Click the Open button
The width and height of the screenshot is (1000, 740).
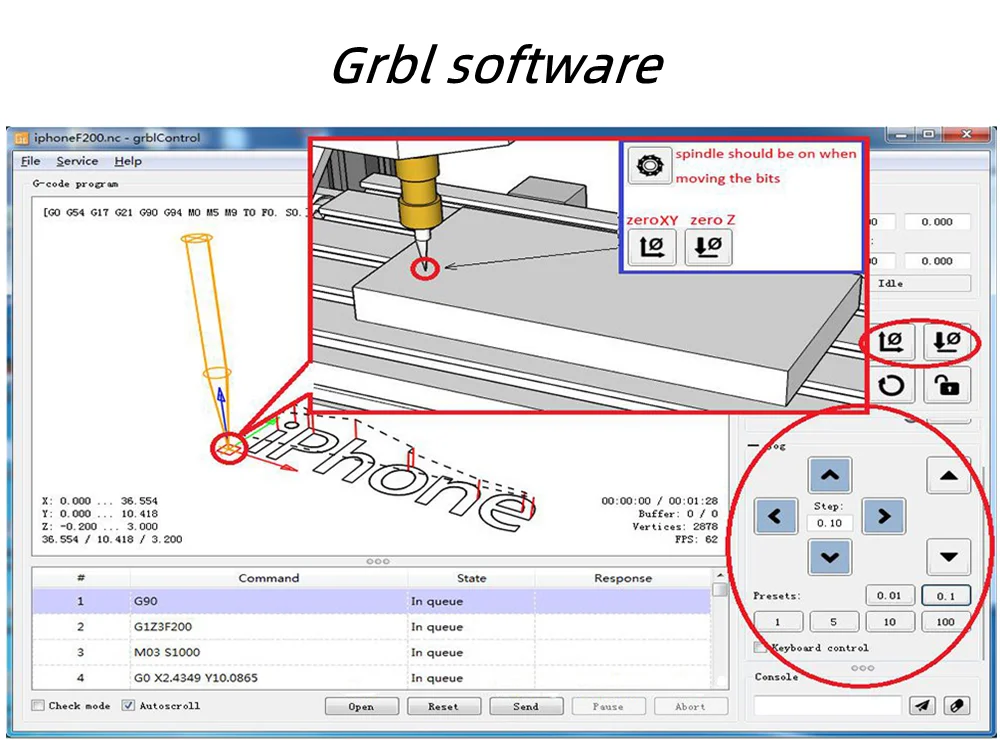coord(362,706)
